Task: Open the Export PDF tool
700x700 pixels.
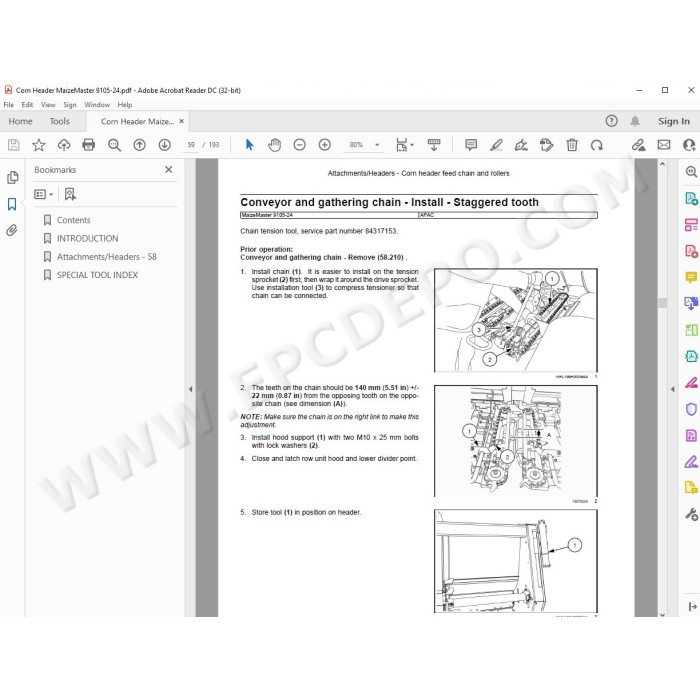Action: point(691,198)
